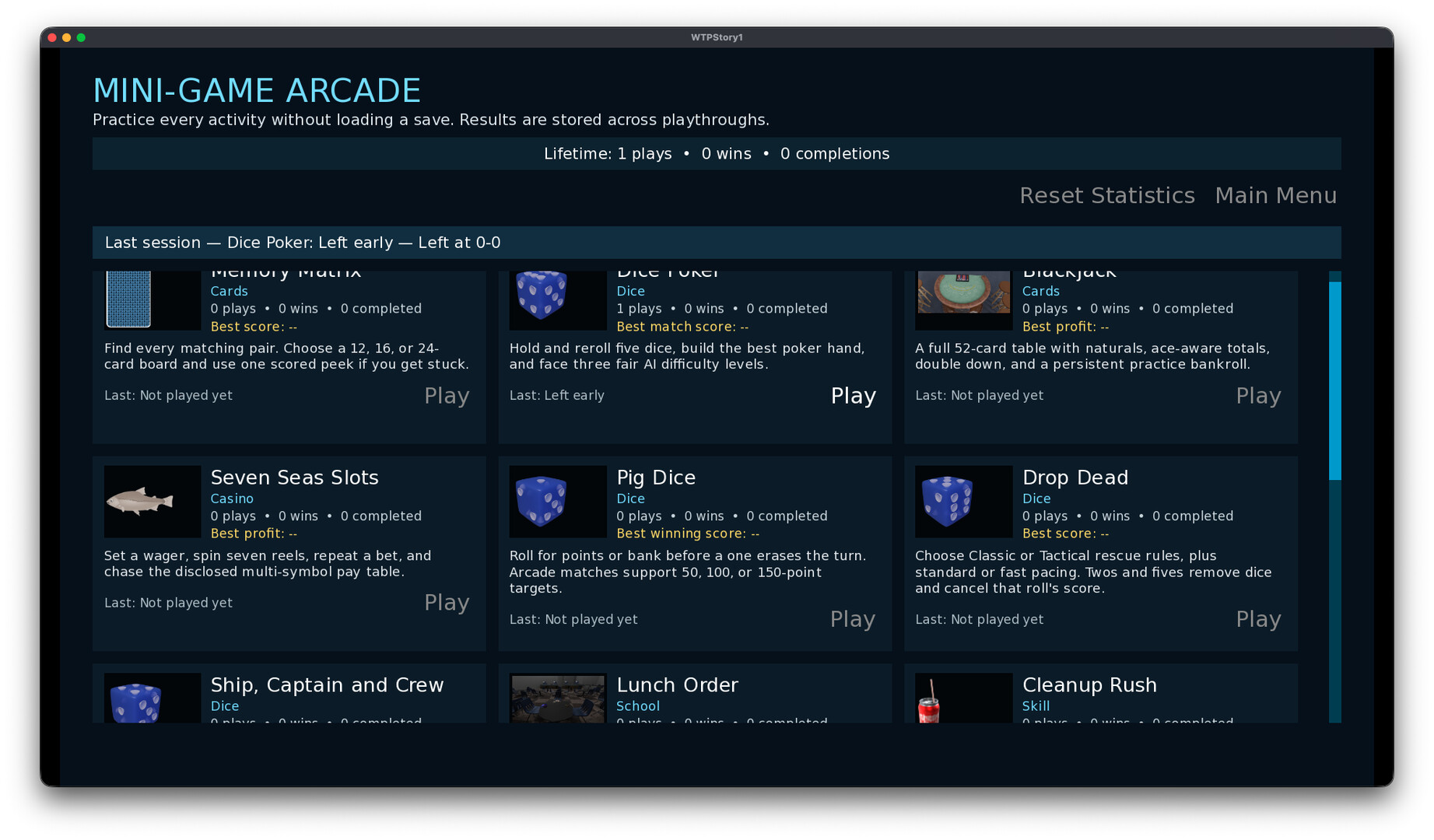The height and width of the screenshot is (840, 1434).
Task: Click the Drop Dead blue die icon
Action: (x=947, y=502)
